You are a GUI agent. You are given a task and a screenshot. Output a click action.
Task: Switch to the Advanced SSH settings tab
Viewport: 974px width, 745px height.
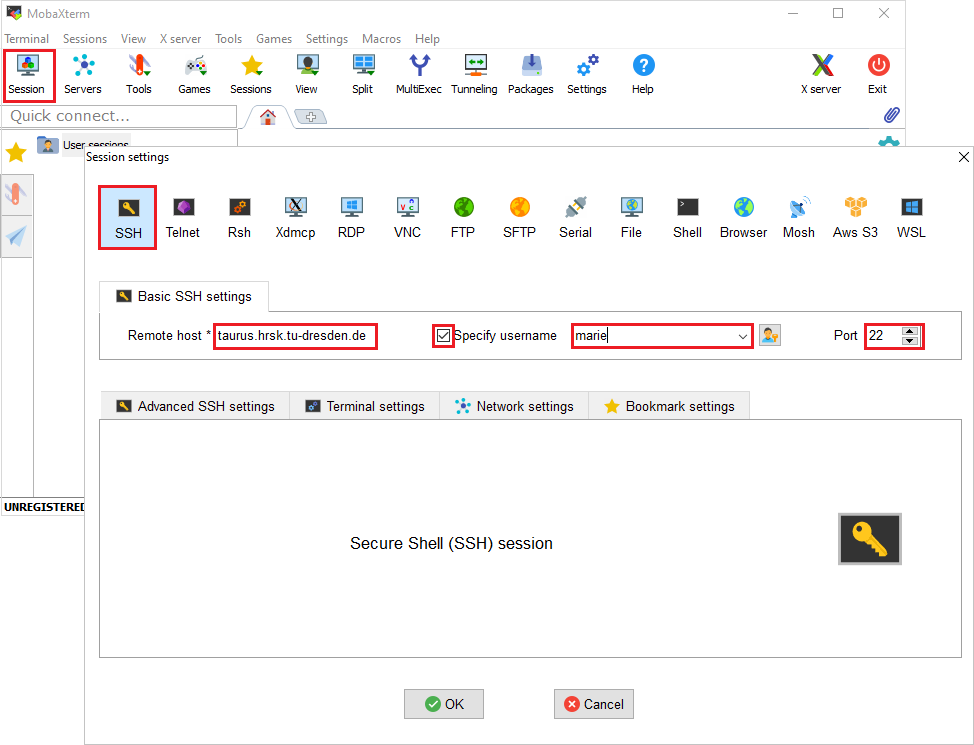click(x=195, y=406)
